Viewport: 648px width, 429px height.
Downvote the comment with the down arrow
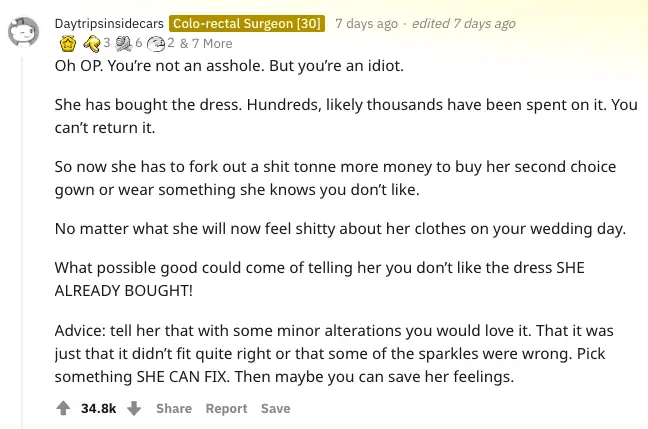click(134, 408)
